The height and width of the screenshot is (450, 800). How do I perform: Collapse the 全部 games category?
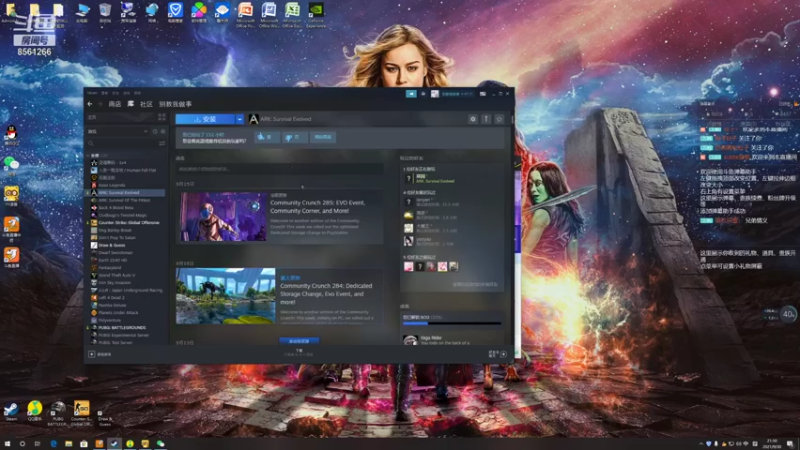point(89,155)
